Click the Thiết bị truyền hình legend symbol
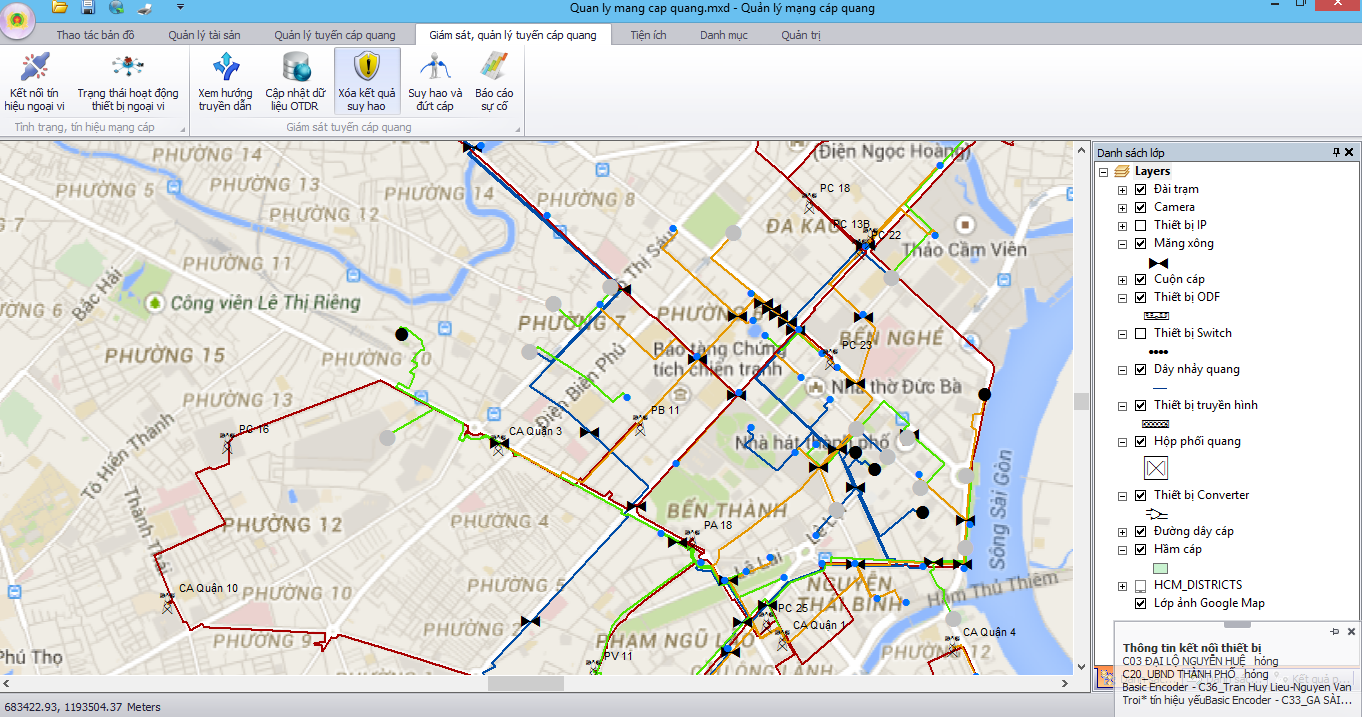Viewport: 1362px width, 717px height. click(1156, 423)
